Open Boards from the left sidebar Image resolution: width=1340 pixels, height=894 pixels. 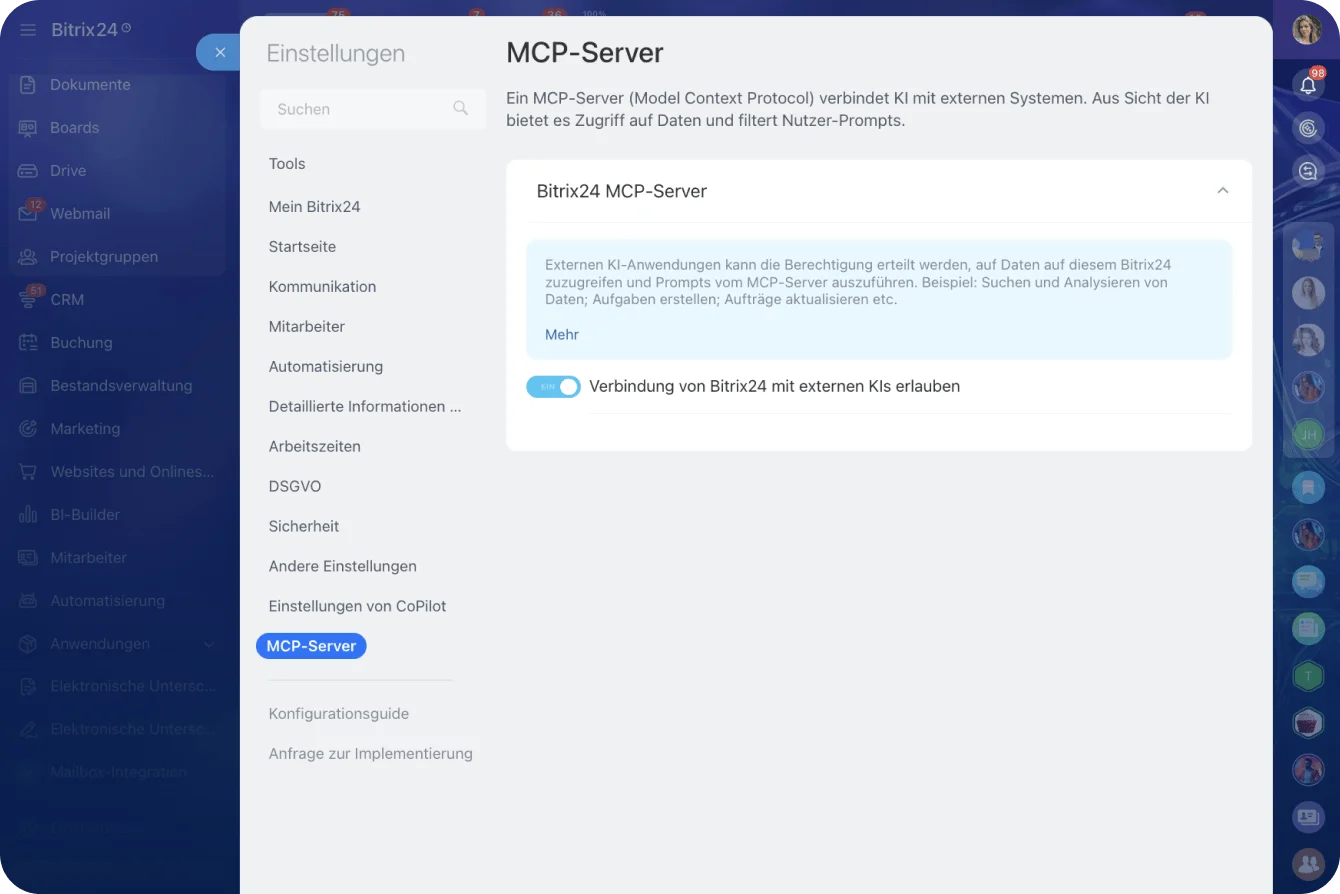[x=75, y=128]
